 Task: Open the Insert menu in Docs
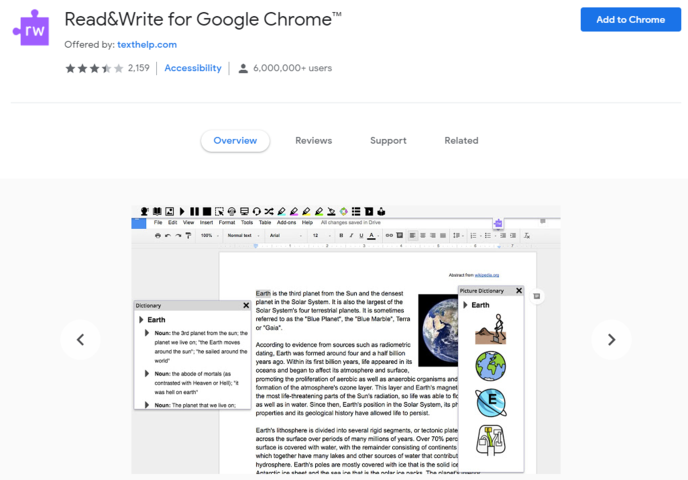pos(206,222)
